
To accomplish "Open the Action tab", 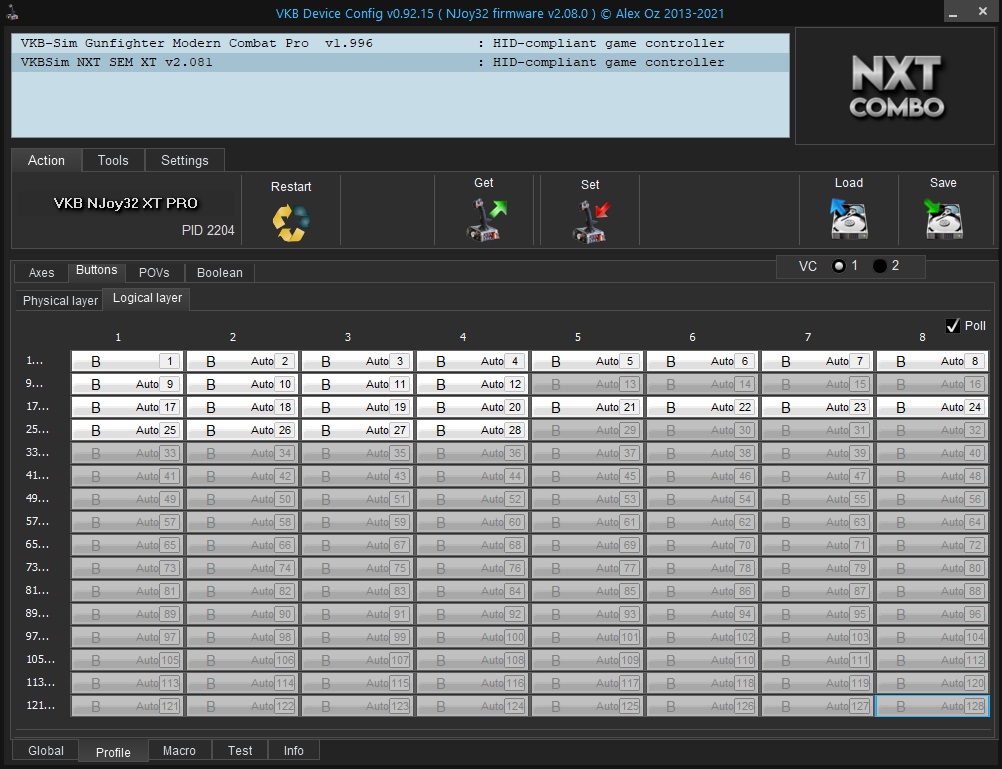I will 46,160.
